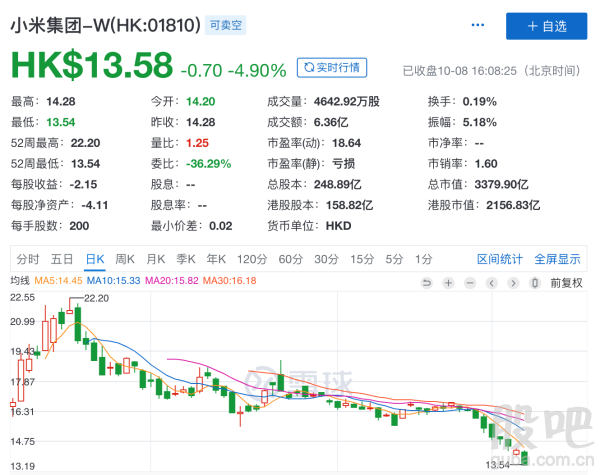Screen dimensions: 600x475
Task: Select the 季K chart tab
Action: tap(186, 259)
